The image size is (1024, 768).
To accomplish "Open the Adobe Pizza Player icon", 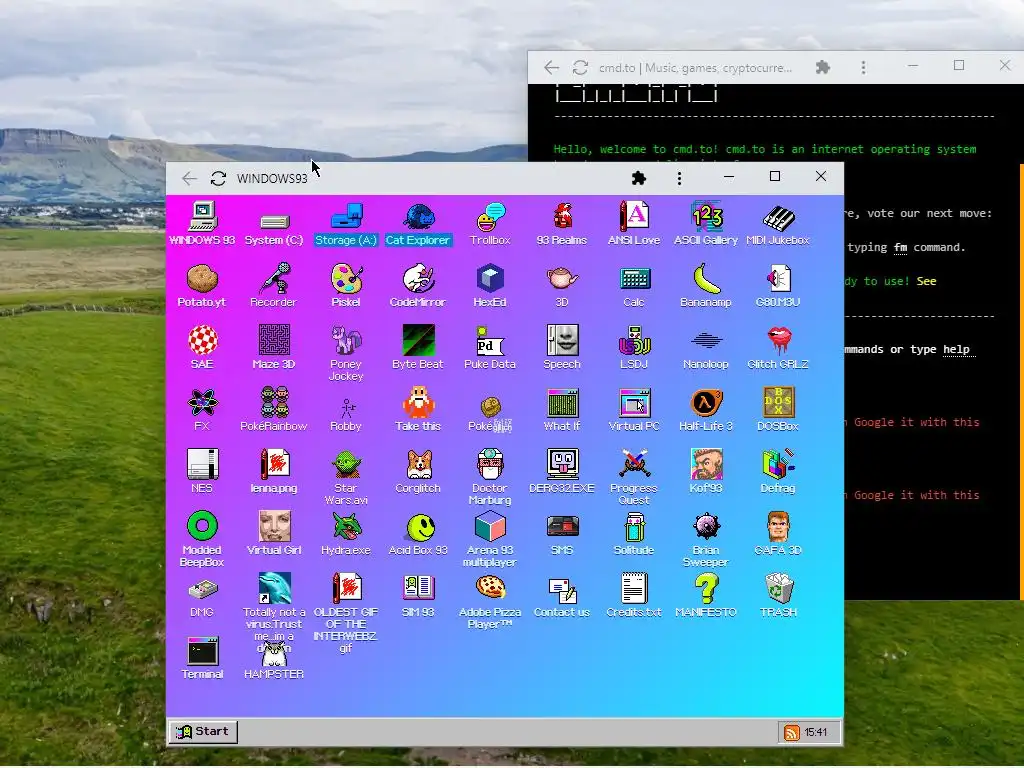I will 490,588.
